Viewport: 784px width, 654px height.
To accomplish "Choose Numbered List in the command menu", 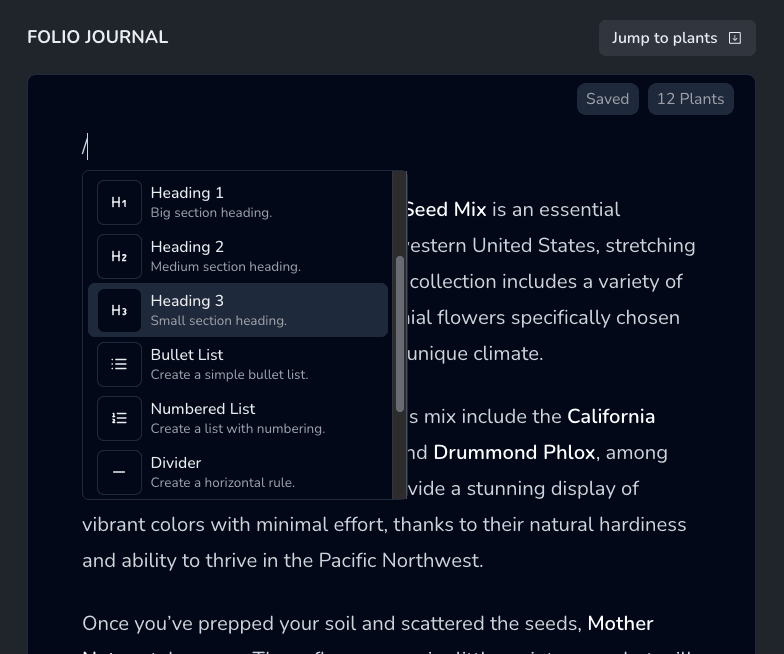I will pos(238,418).
